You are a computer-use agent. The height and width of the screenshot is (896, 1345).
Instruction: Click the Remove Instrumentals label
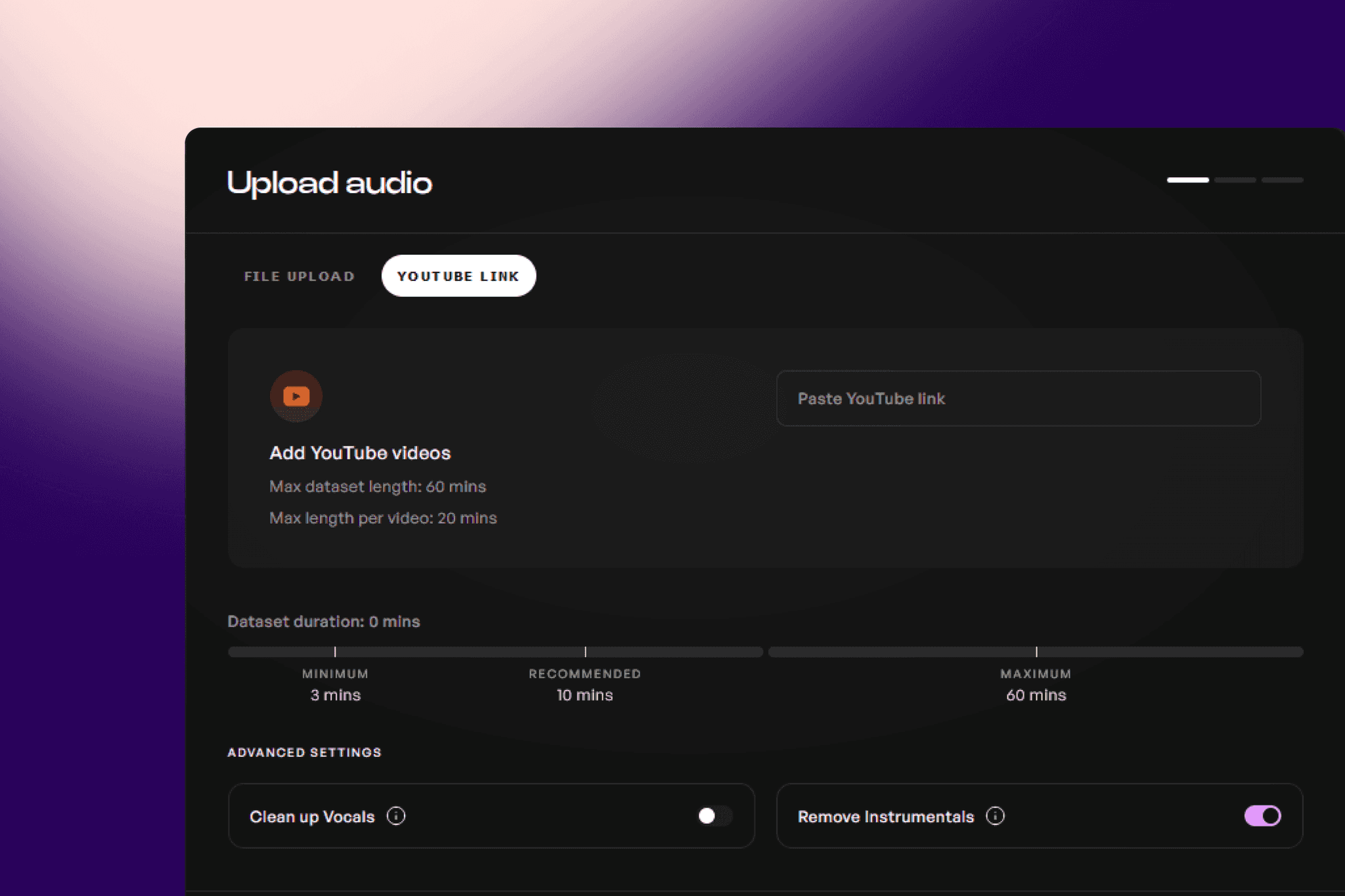click(885, 817)
